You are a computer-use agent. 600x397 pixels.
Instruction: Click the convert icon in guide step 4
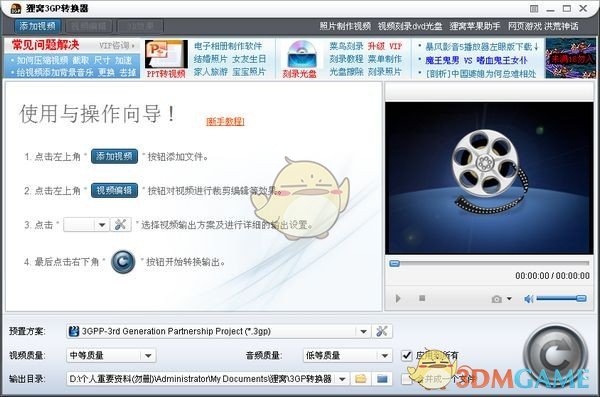123,261
